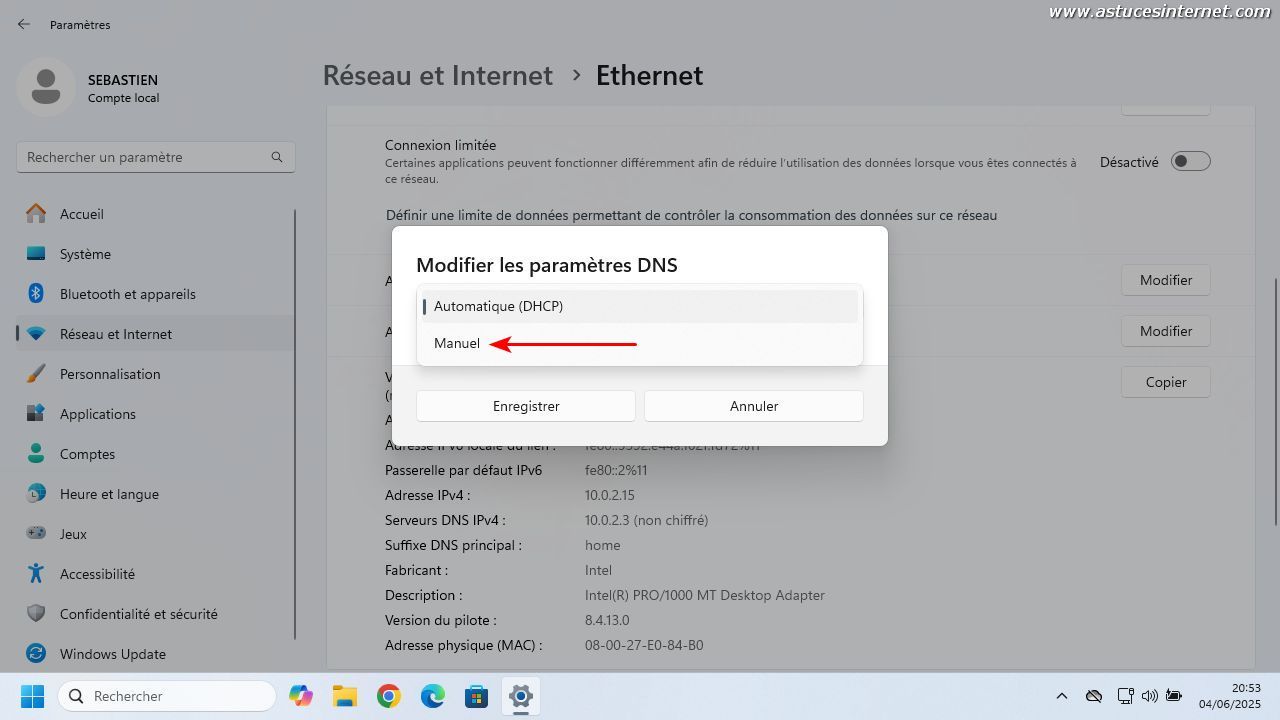The height and width of the screenshot is (720, 1280).
Task: Open the Windows Start menu
Action: pyautogui.click(x=32, y=696)
